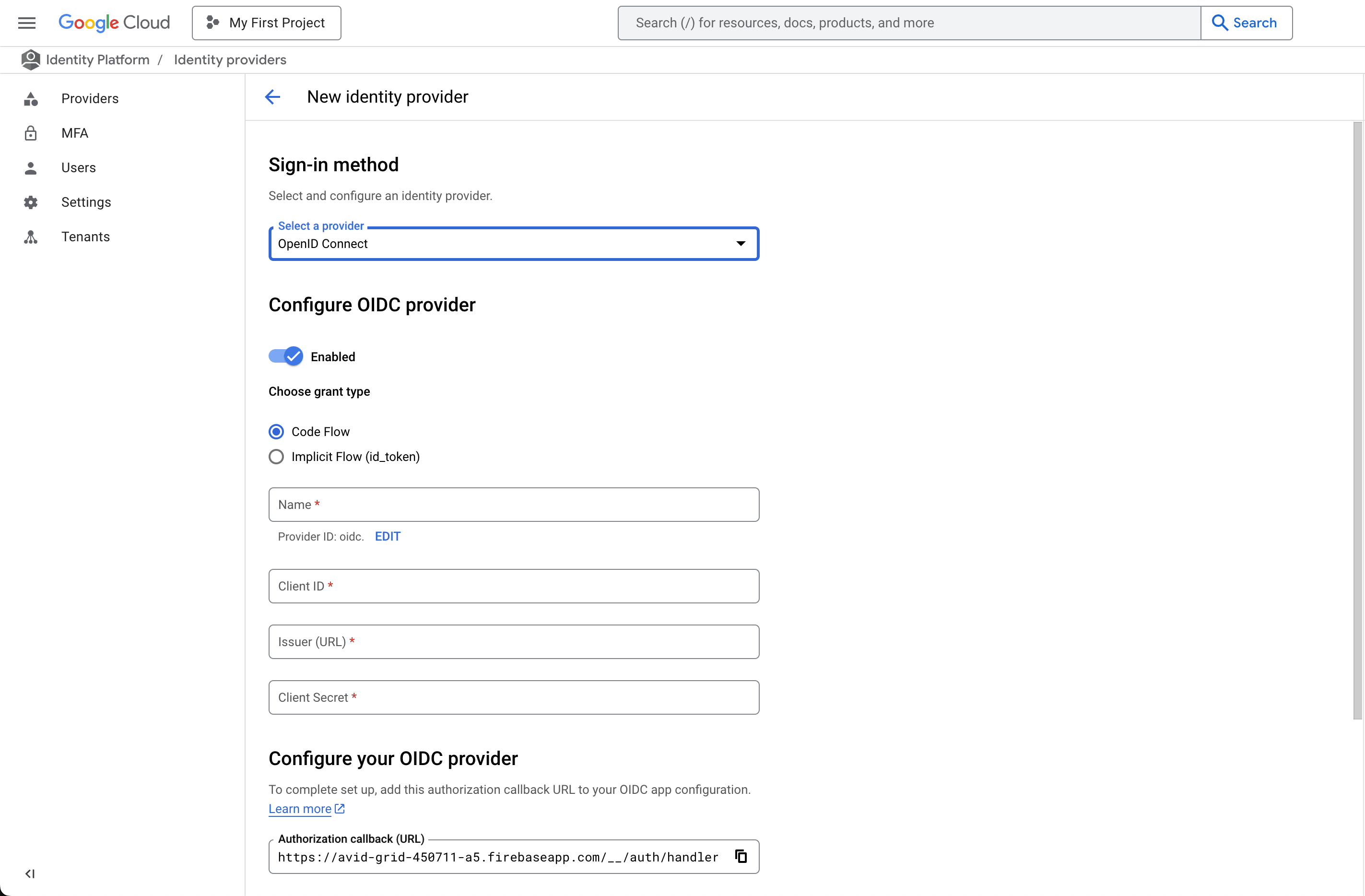Select the Tenants sidebar icon
This screenshot has height=896, width=1365.
[x=31, y=236]
